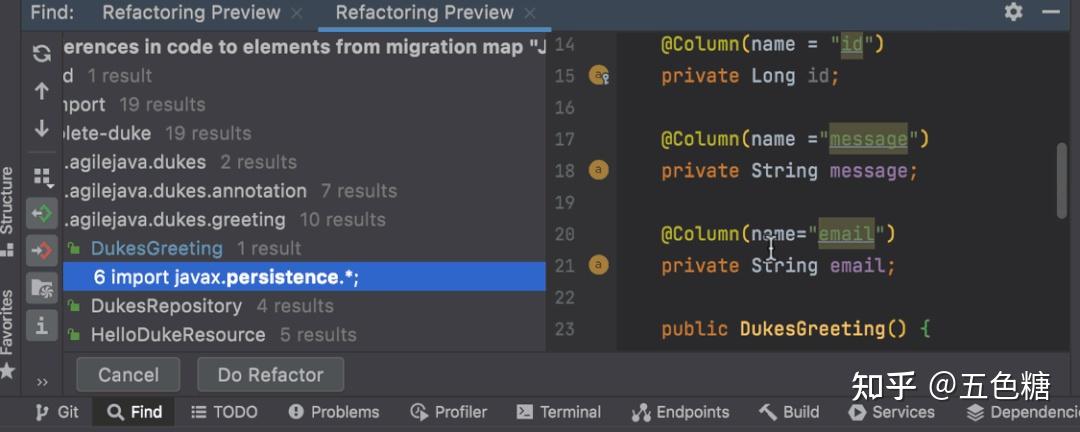
Task: Go to previous occurrence with up arrow
Action: (42, 91)
